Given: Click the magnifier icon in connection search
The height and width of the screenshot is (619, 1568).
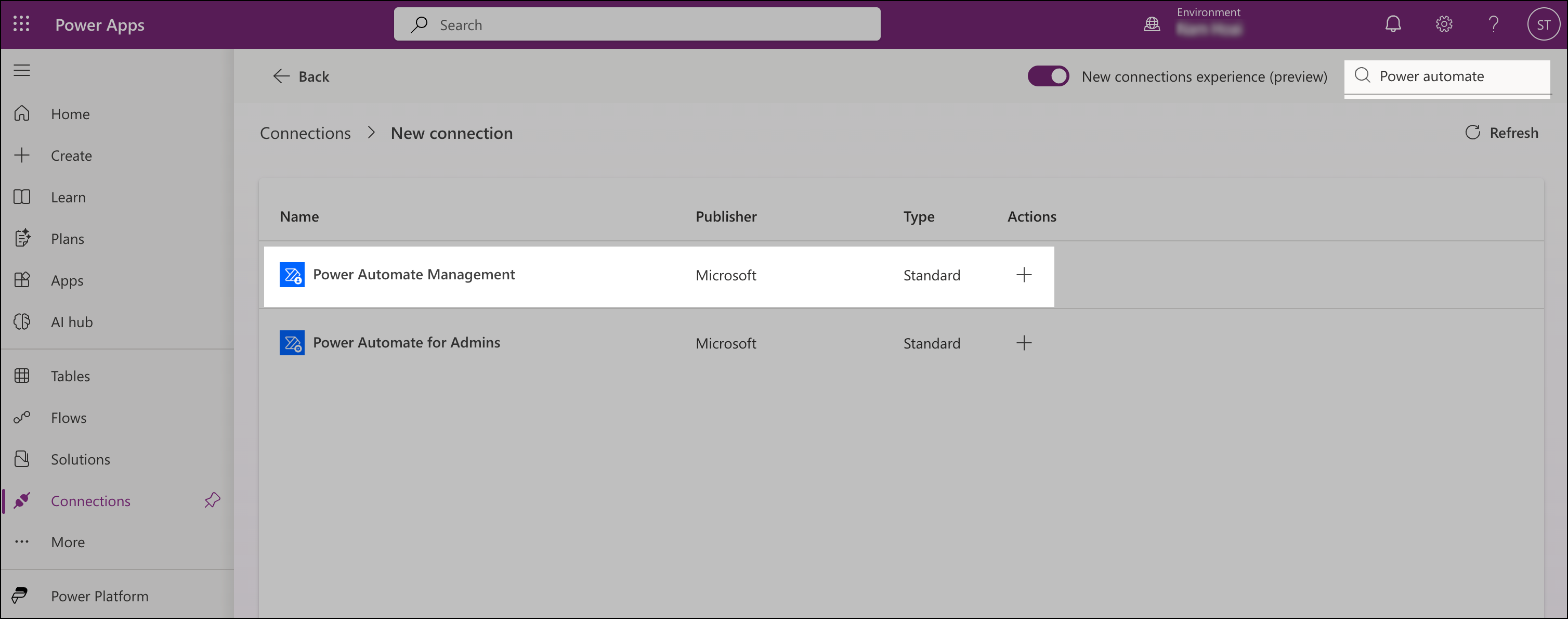Looking at the screenshot, I should [x=1362, y=75].
